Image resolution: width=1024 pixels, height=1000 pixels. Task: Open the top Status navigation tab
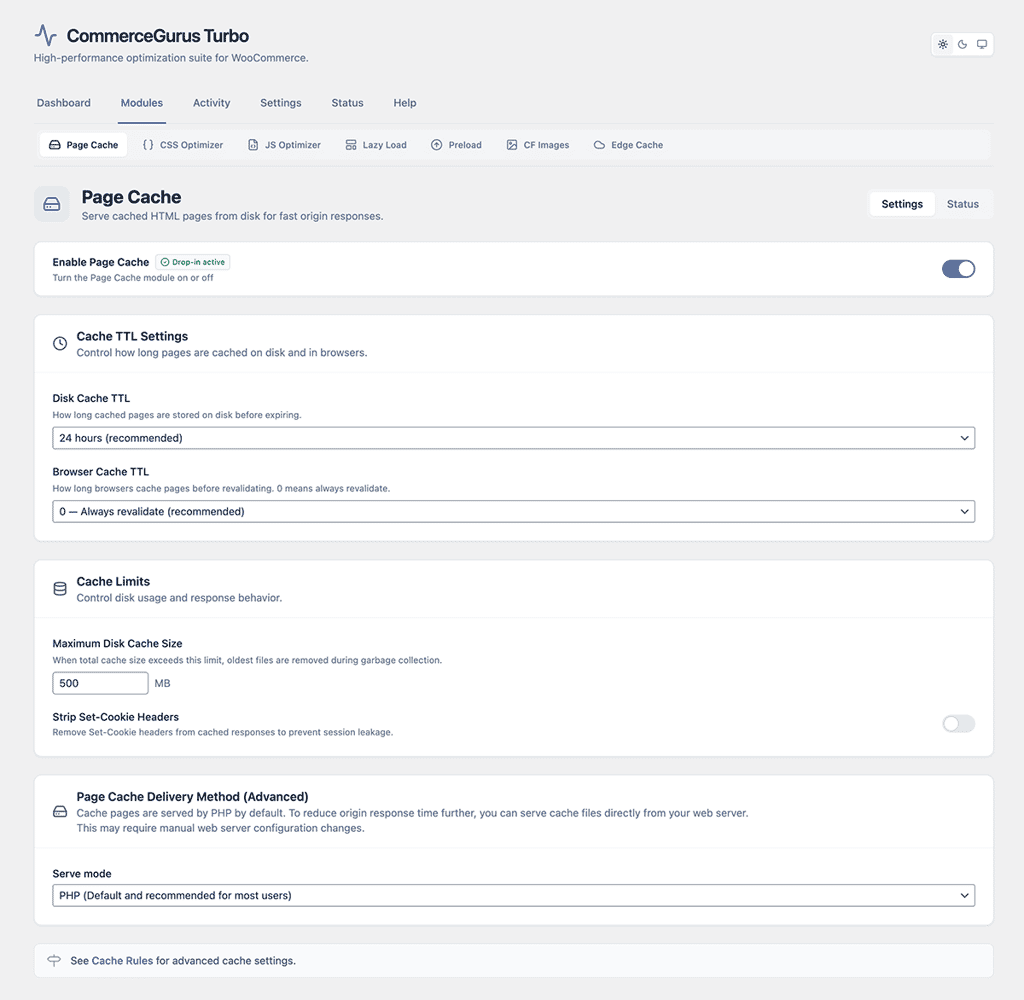click(x=347, y=103)
